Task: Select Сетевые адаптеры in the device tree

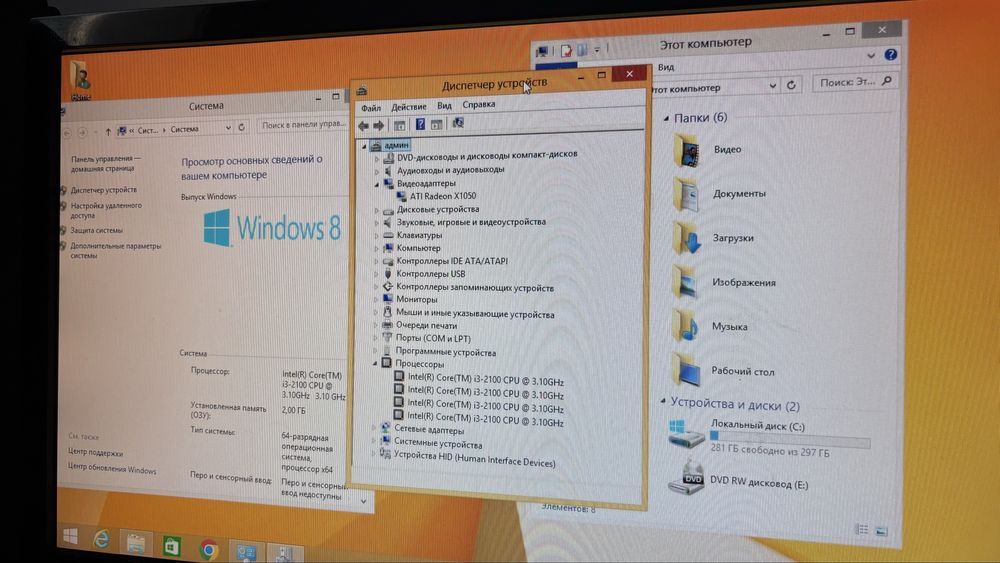Action: point(429,430)
